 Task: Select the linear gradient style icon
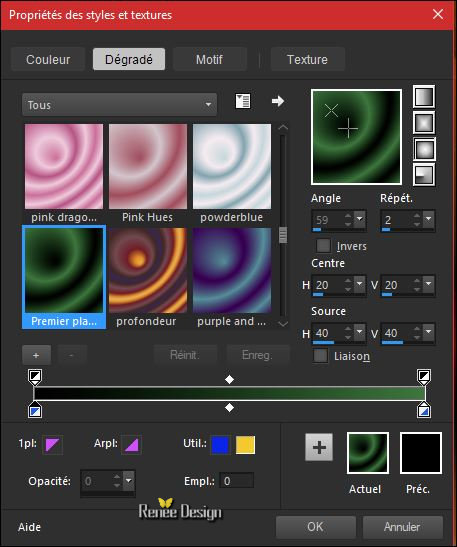pyautogui.click(x=424, y=97)
